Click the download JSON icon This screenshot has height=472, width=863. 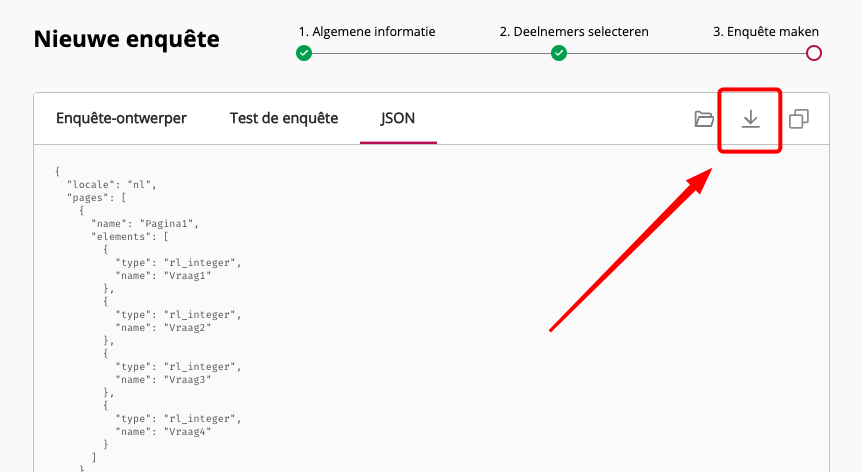tap(750, 119)
